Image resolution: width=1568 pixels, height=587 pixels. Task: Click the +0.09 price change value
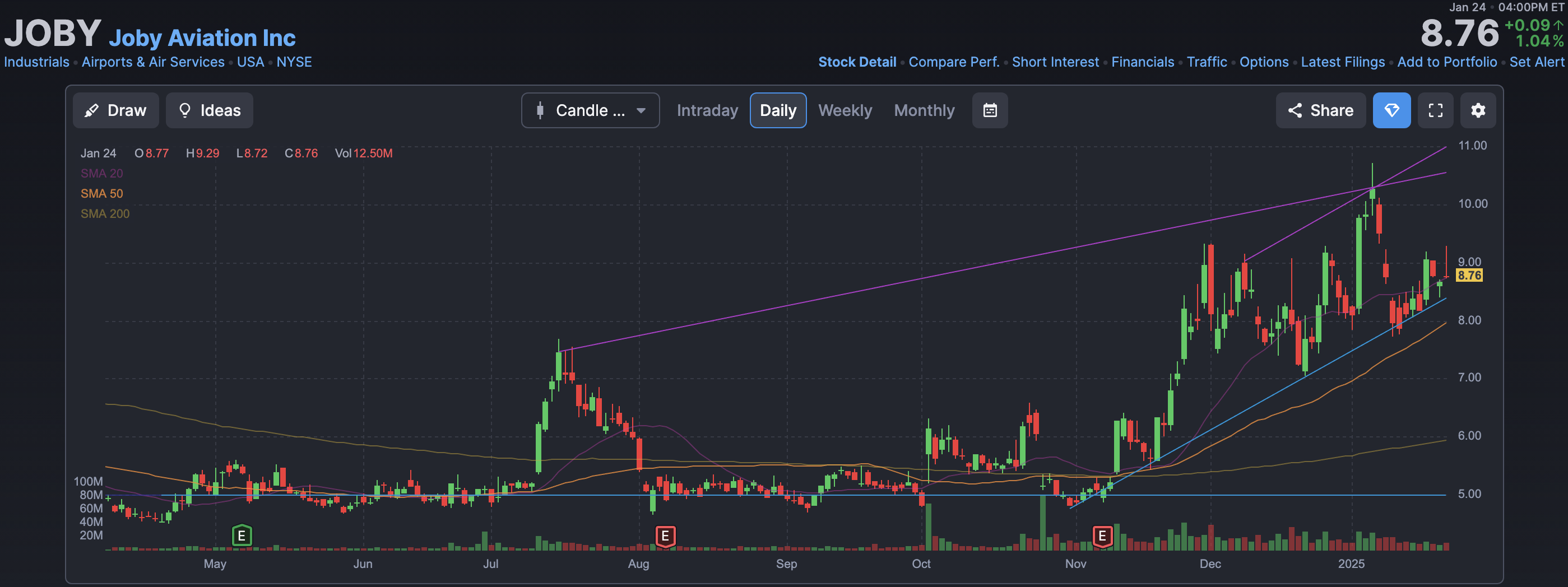coord(1527,25)
